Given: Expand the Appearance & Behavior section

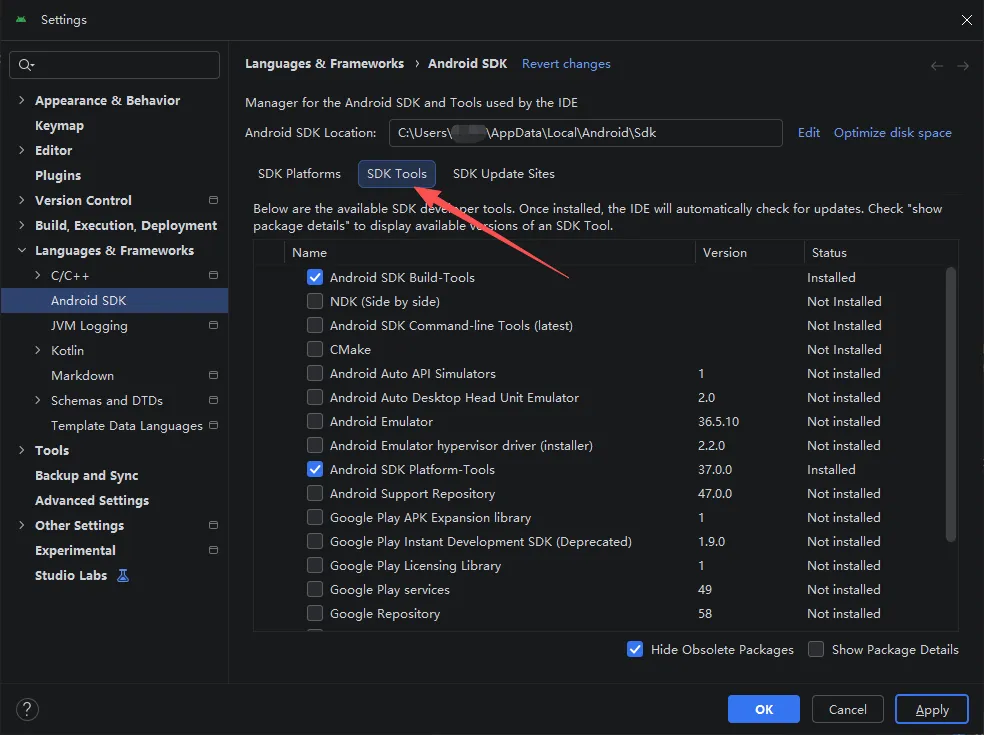Looking at the screenshot, I should click(22, 101).
